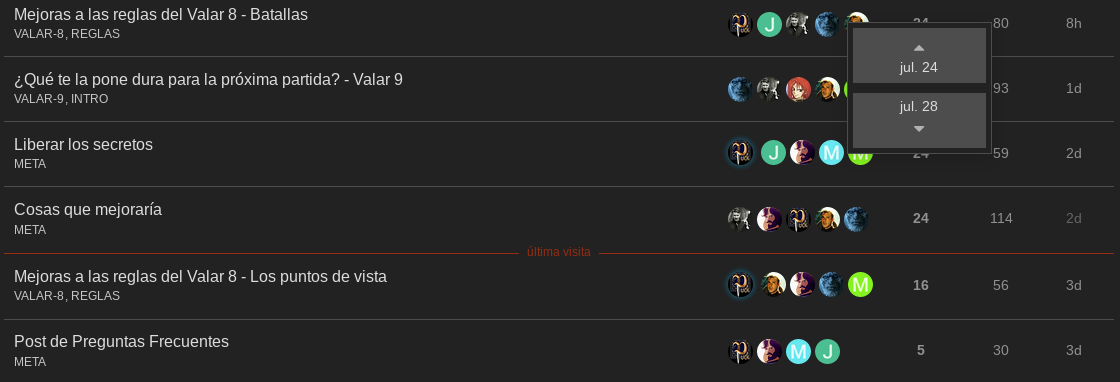1120x382 pixels.
Task: Click blue wolf avatar in Valar 9 row
Action: coord(740,89)
